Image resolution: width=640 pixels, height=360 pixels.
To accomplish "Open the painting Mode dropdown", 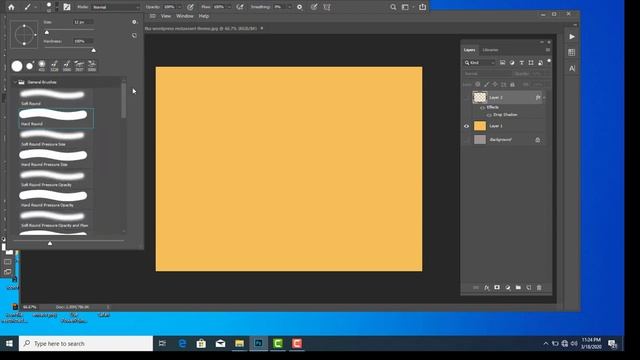I will point(116,7).
